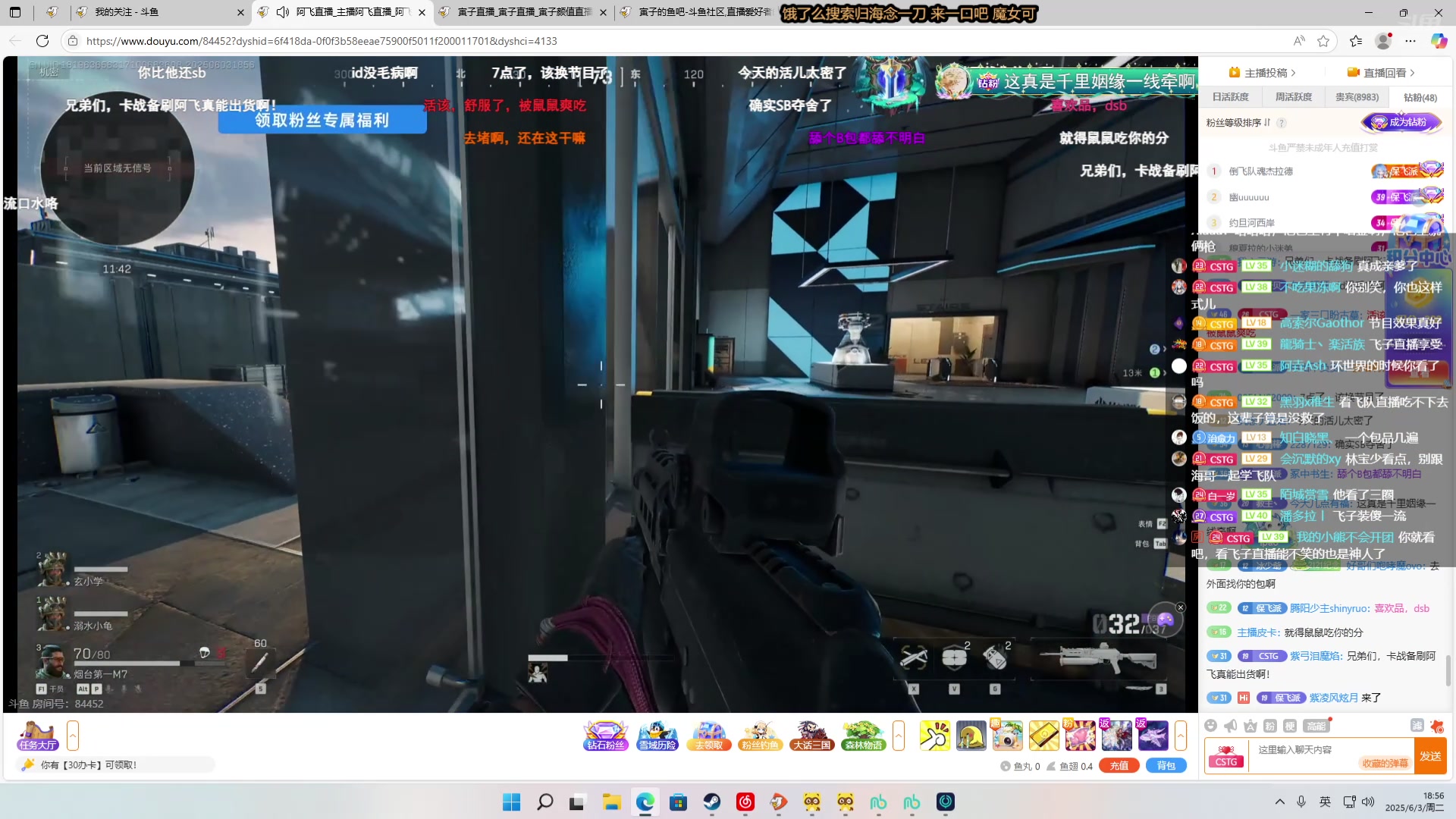Switch to the 贵宾(8983) tab
The height and width of the screenshot is (819, 1456).
click(x=1357, y=97)
